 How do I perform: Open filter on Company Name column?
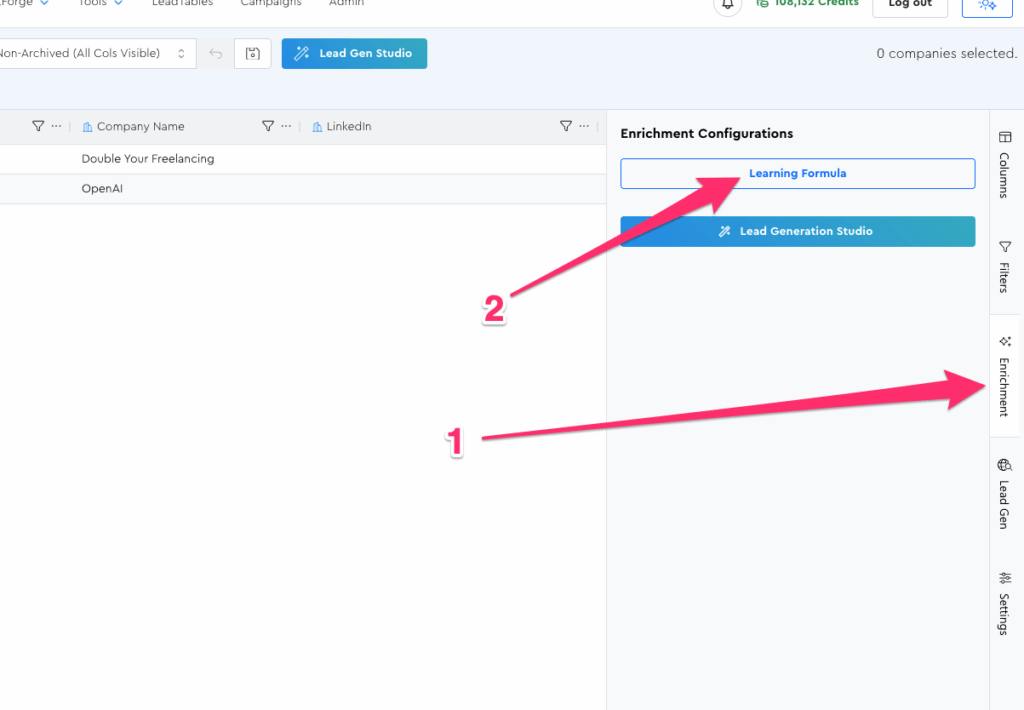(x=268, y=126)
